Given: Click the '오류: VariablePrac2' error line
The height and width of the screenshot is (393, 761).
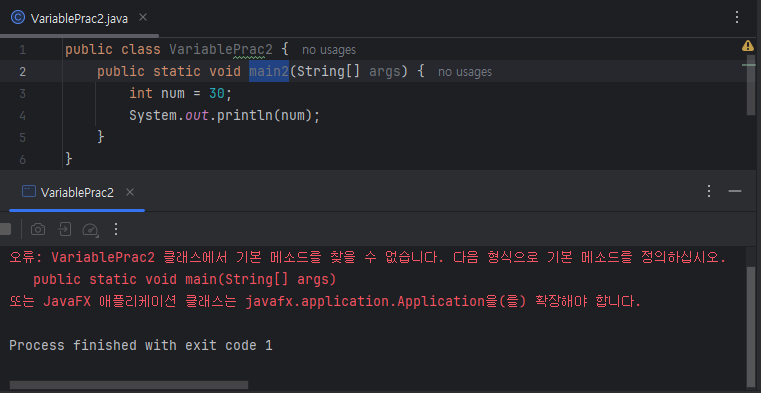Looking at the screenshot, I should pyautogui.click(x=367, y=257).
